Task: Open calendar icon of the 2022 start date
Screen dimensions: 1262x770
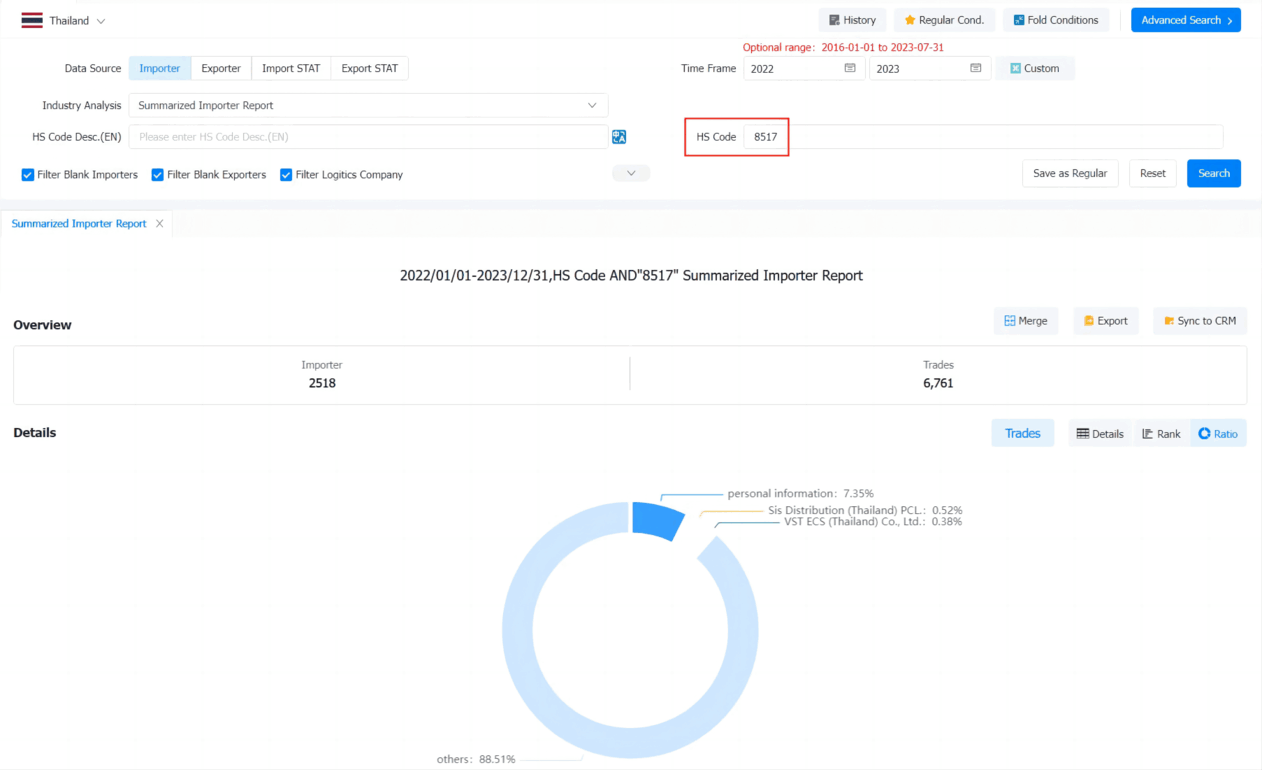Action: [850, 68]
